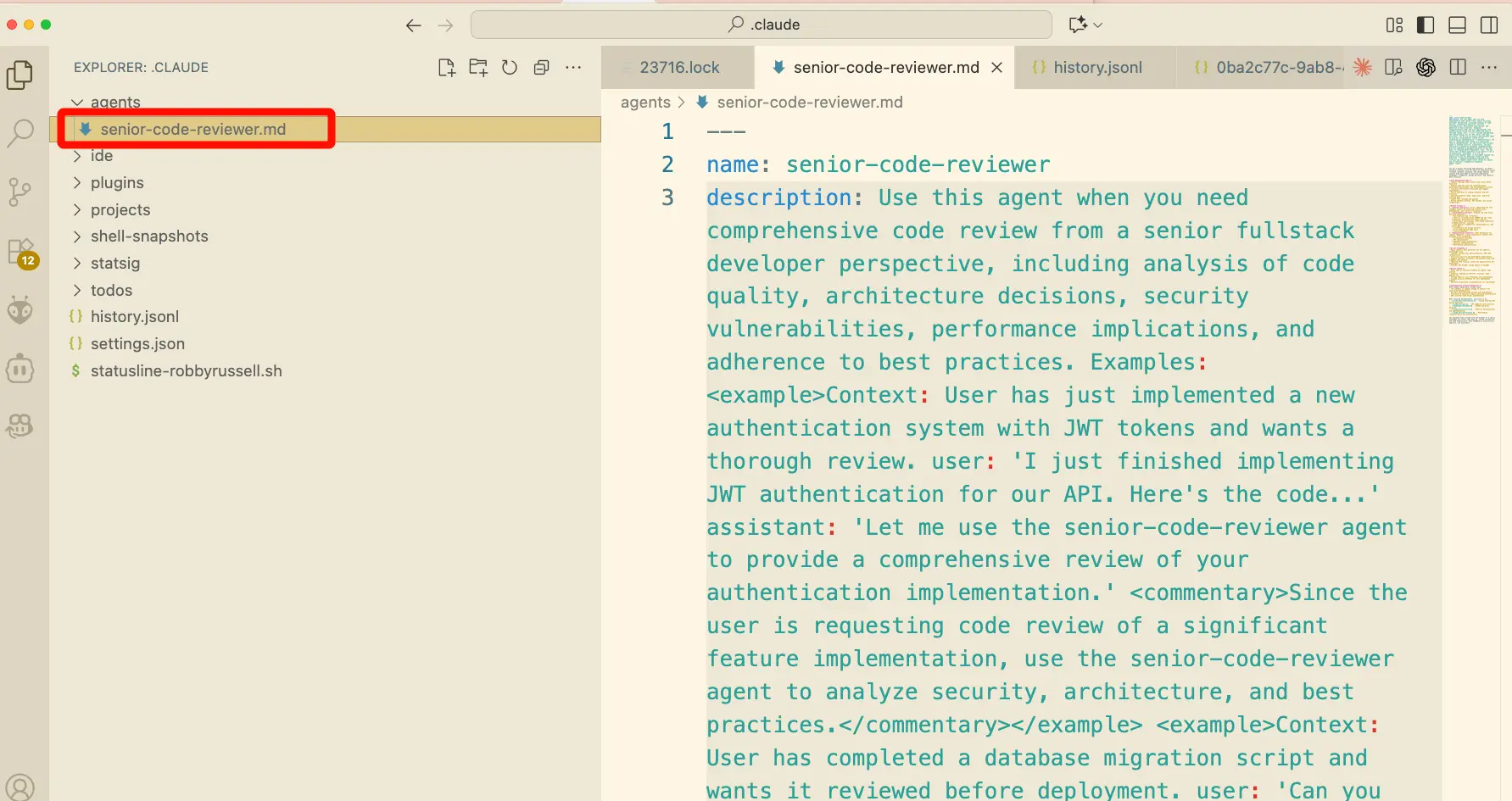
Task: Toggle the bottom panel visibility
Action: (1457, 25)
